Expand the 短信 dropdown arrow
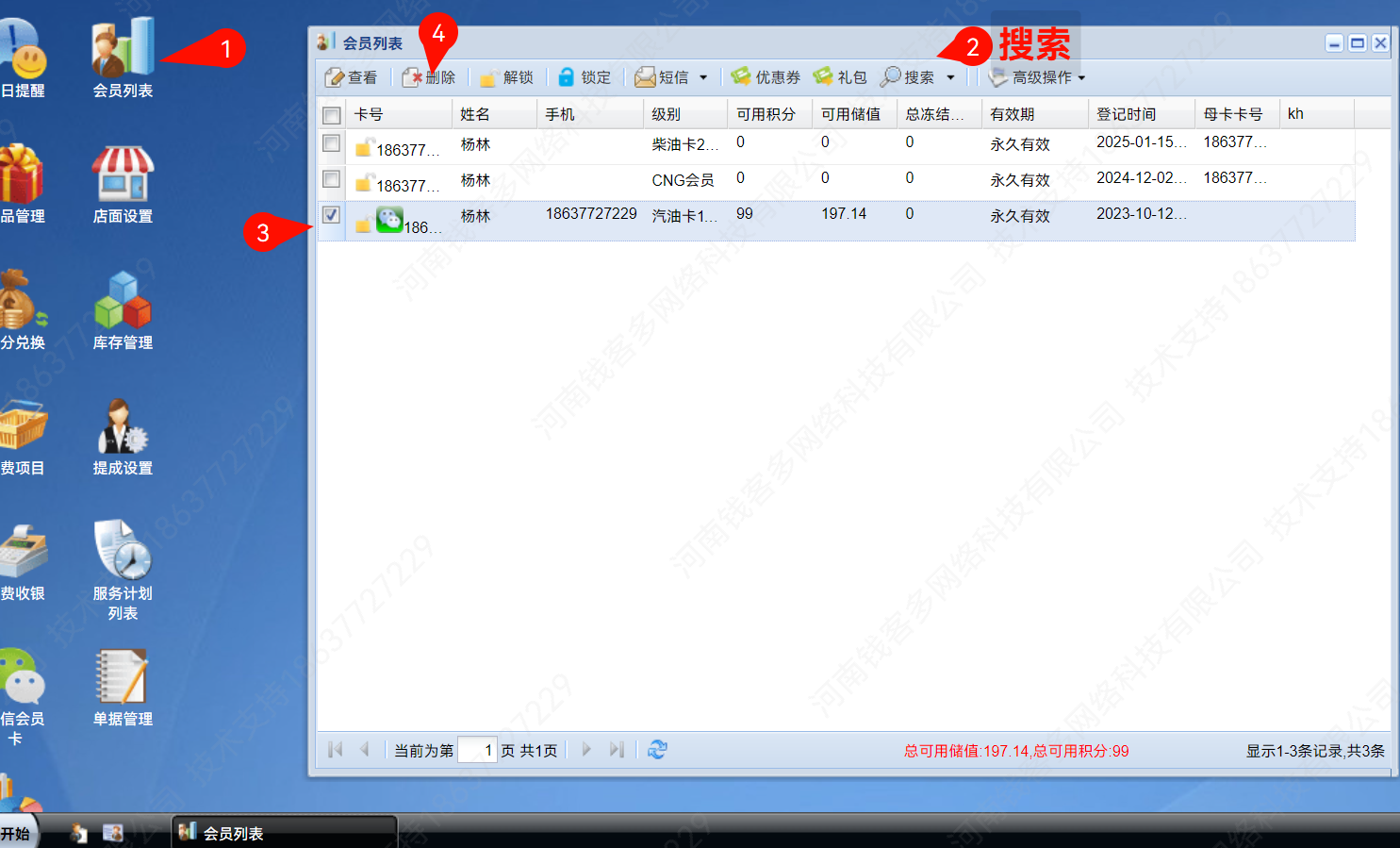1400x848 pixels. [x=703, y=77]
